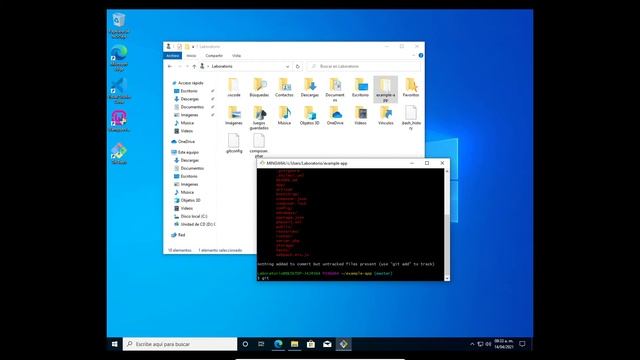Open Disco local (C:) in the sidebar

coord(193,216)
